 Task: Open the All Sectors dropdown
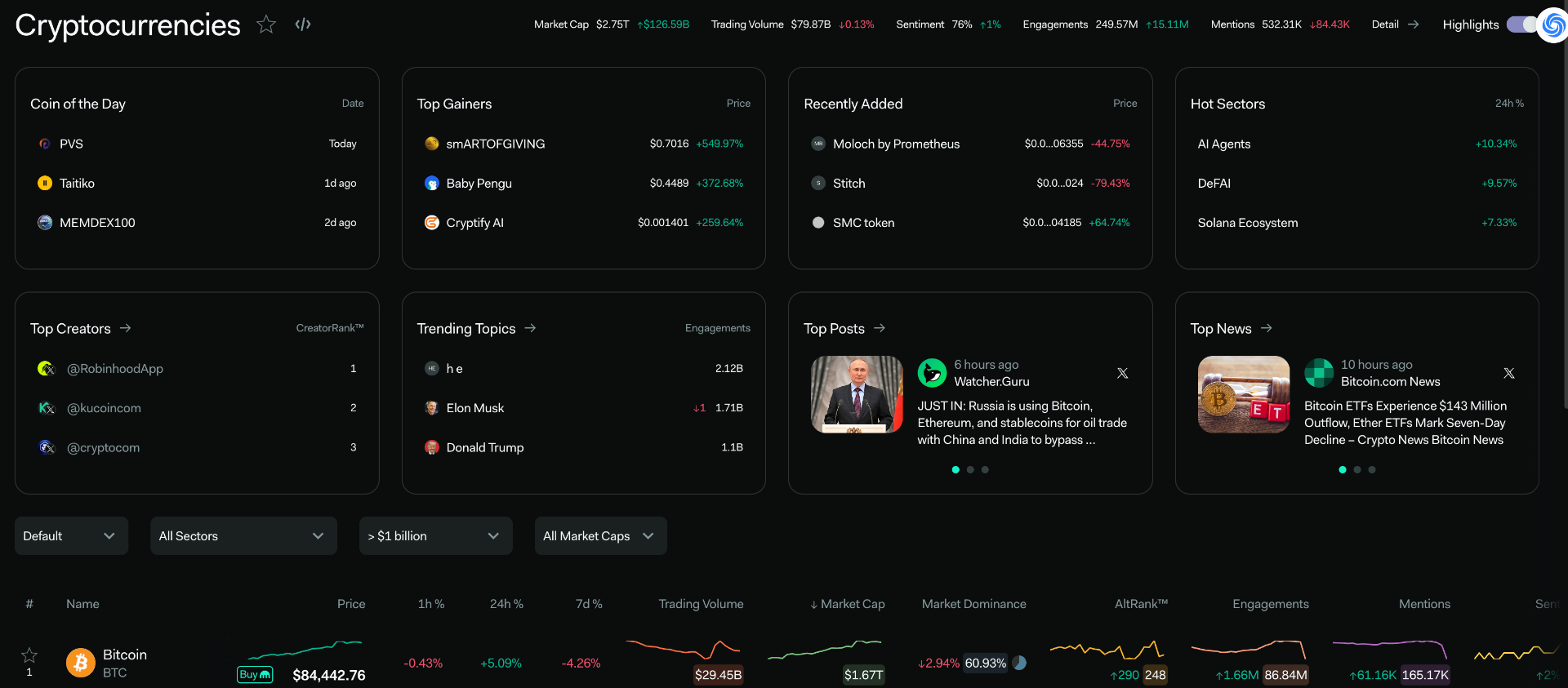click(243, 535)
